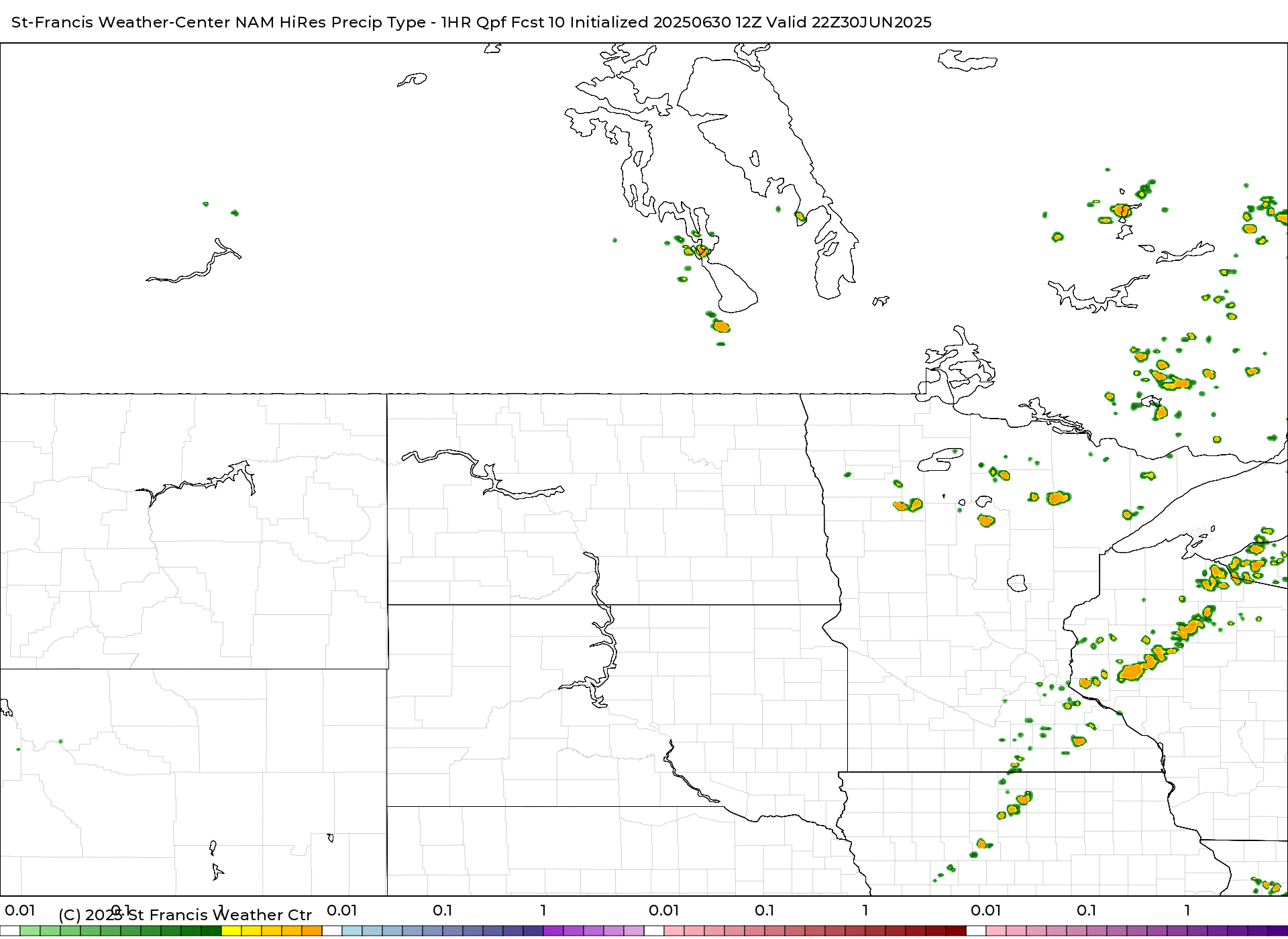Pick the bright yellow legend swatch
This screenshot has width=1288, height=939.
[231, 931]
